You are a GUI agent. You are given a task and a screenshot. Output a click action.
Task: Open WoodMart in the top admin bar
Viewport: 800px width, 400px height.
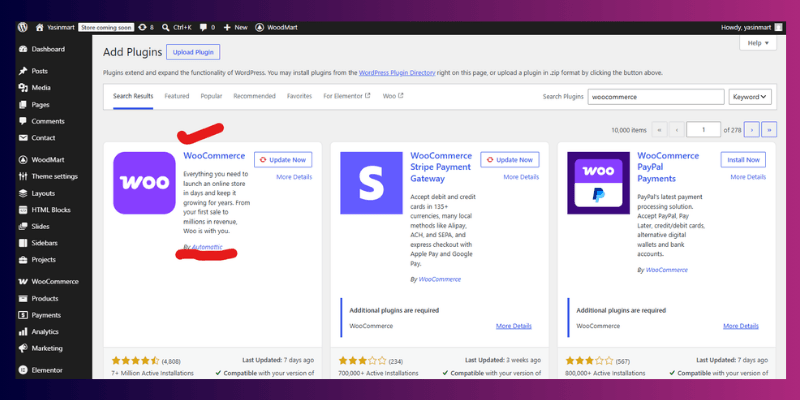click(x=276, y=28)
